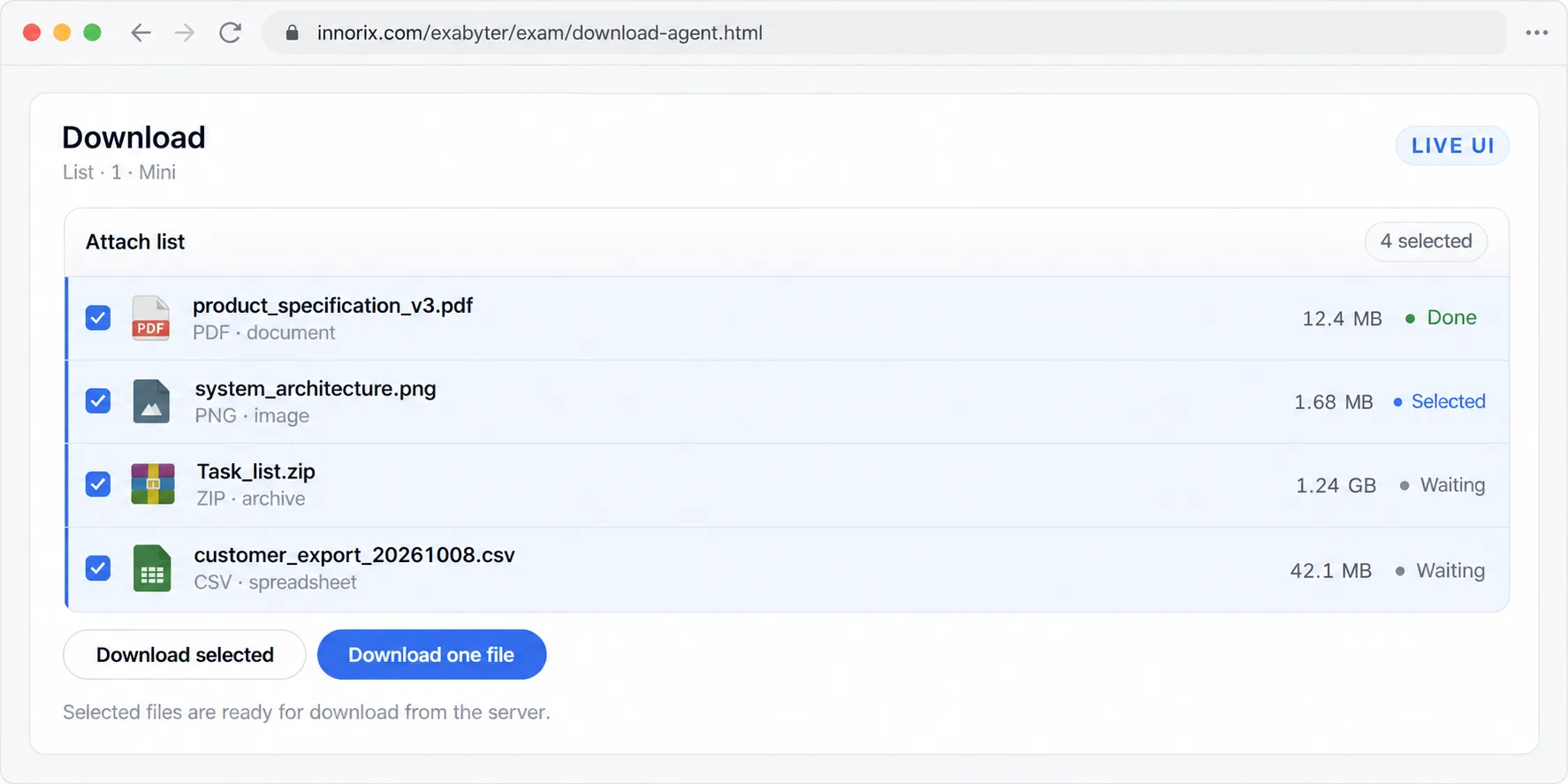Select the product_specification_v3.pdf file name
Screen dimensions: 1568x784
point(332,306)
